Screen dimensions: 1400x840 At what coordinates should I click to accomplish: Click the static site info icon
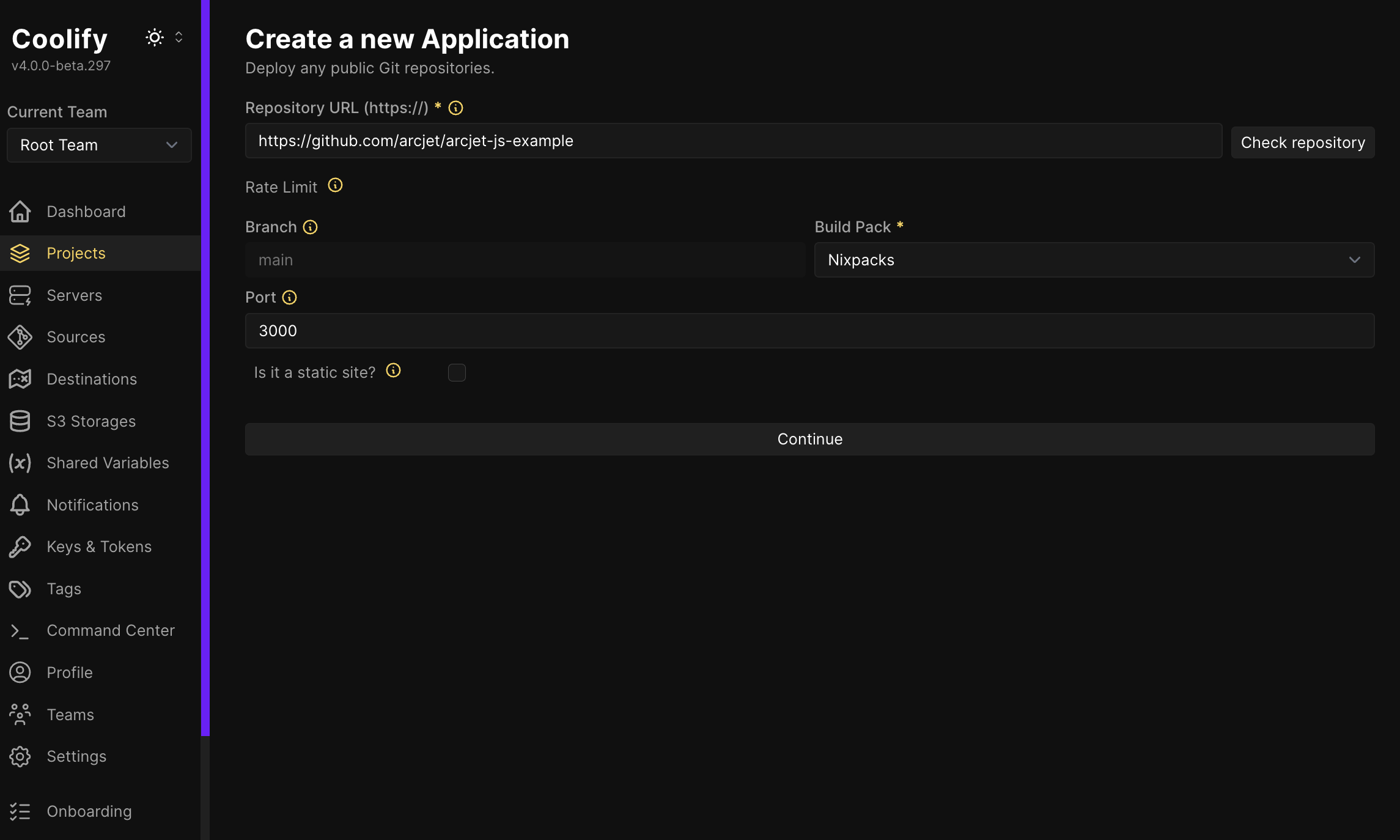pyautogui.click(x=393, y=370)
